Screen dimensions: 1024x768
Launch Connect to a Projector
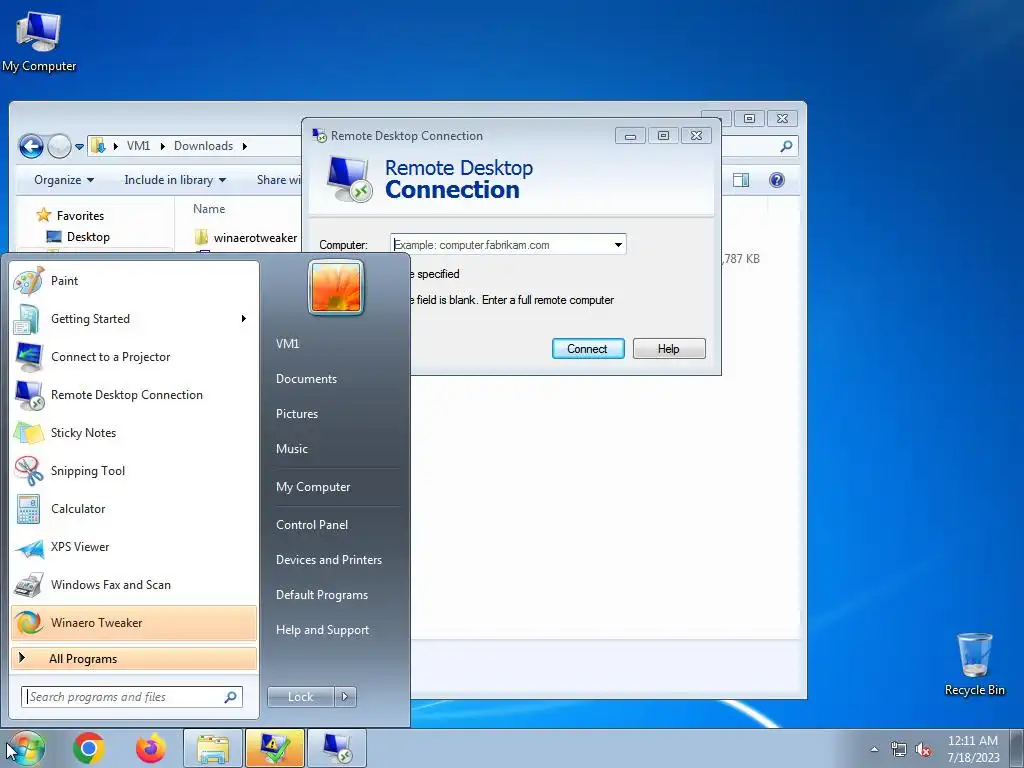click(134, 357)
